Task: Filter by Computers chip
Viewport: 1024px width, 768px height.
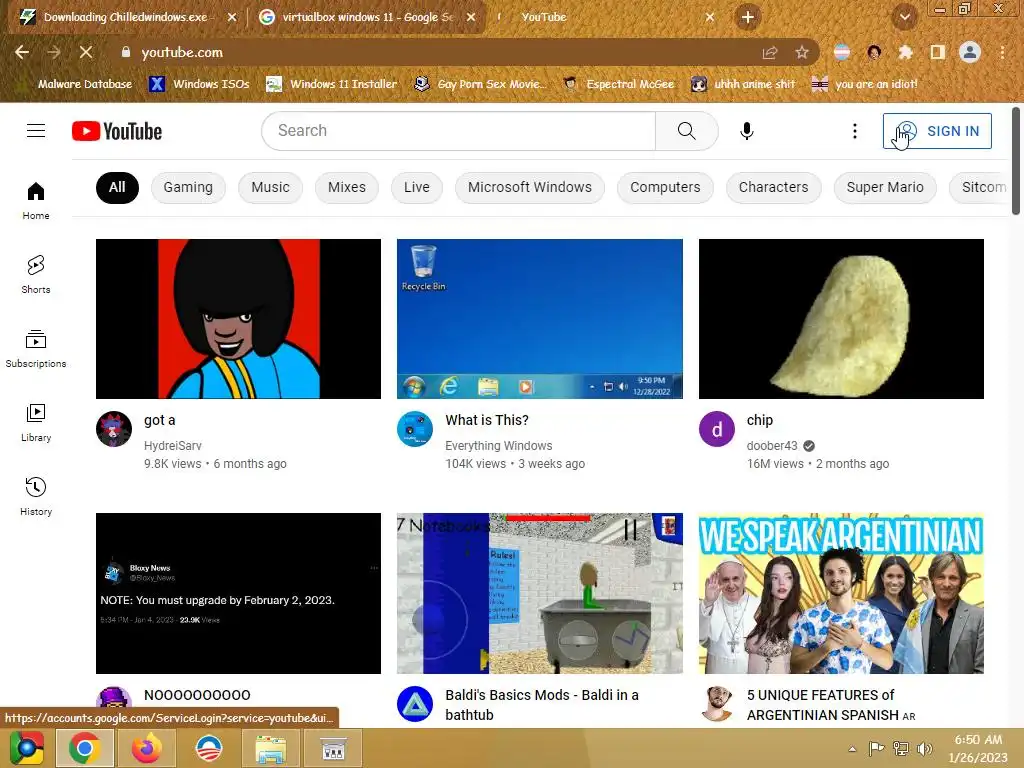Action: click(665, 187)
